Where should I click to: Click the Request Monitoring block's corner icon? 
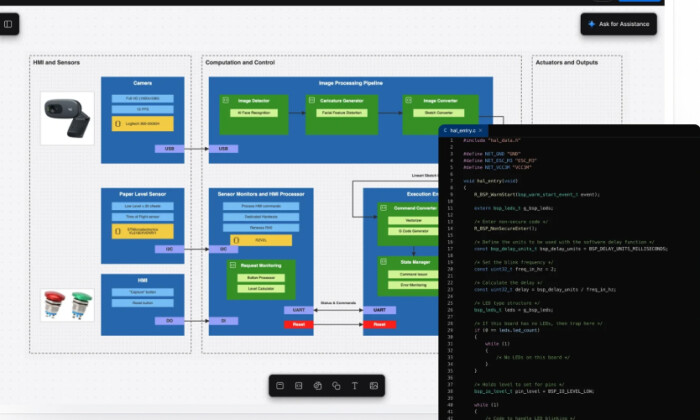coord(233,265)
